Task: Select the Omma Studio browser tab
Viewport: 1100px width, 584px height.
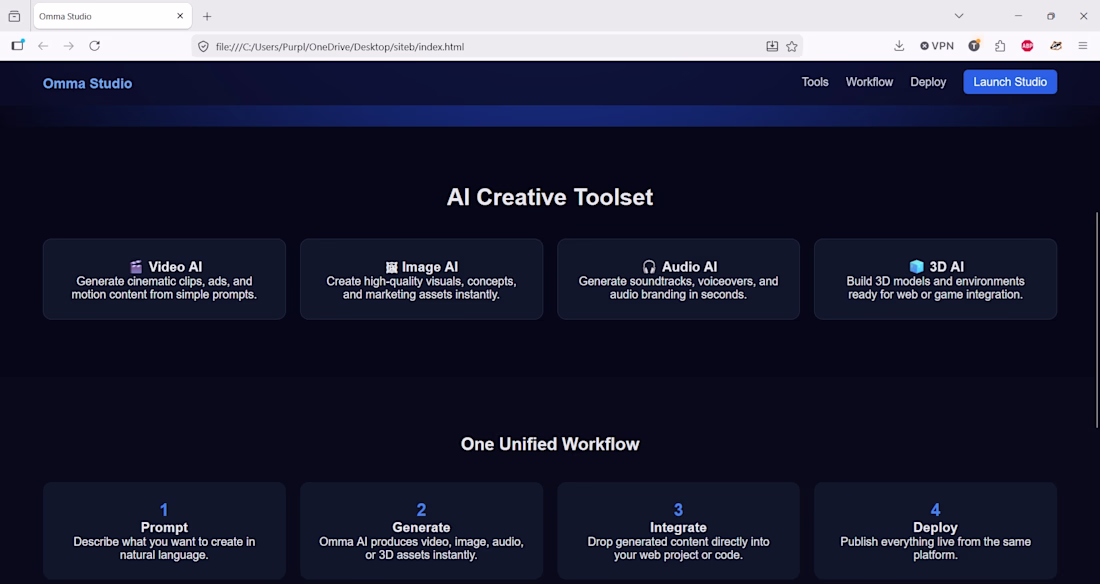Action: click(x=112, y=16)
